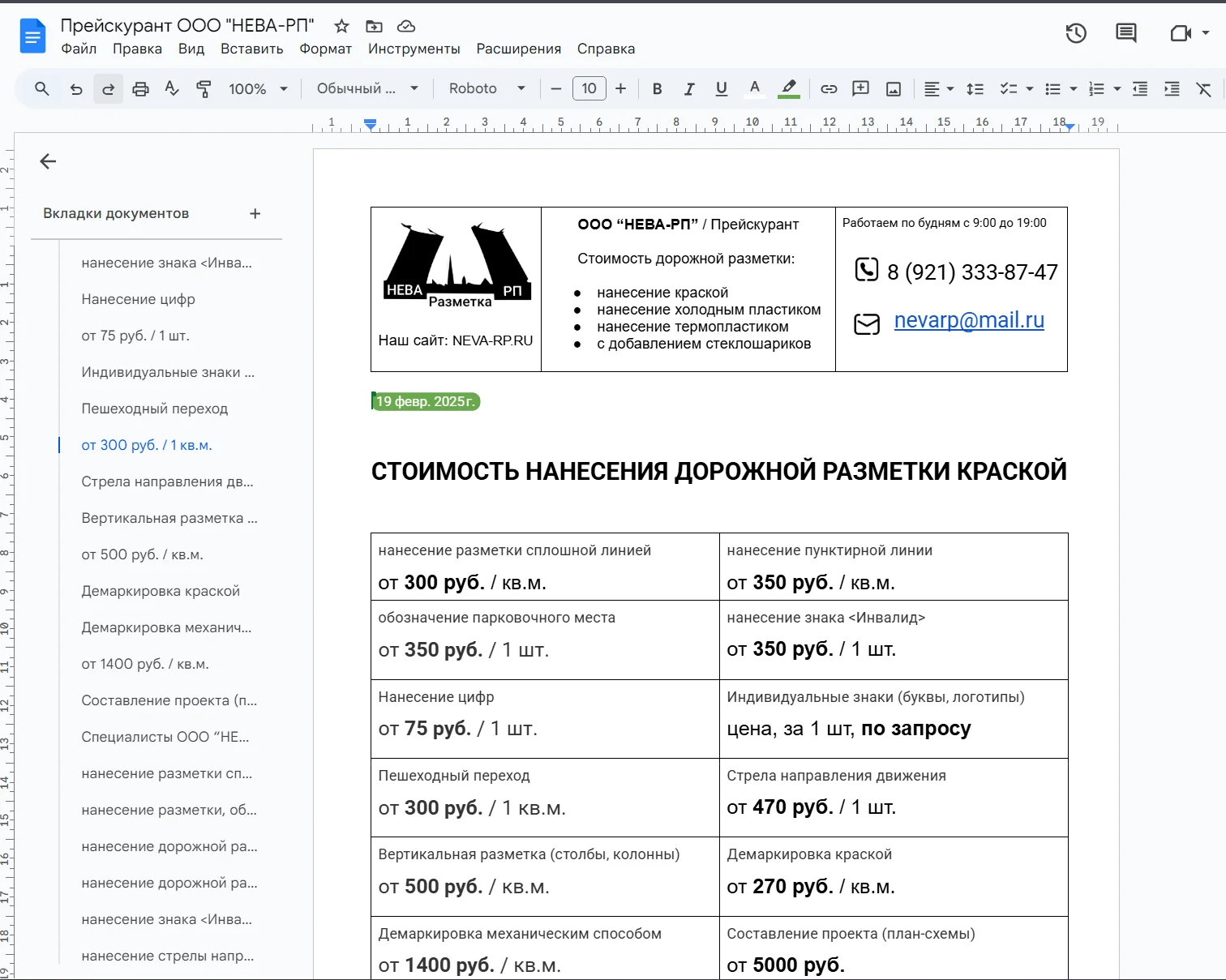The height and width of the screenshot is (980, 1226).
Task: Open the bulleted list options dropdown
Action: (1074, 88)
